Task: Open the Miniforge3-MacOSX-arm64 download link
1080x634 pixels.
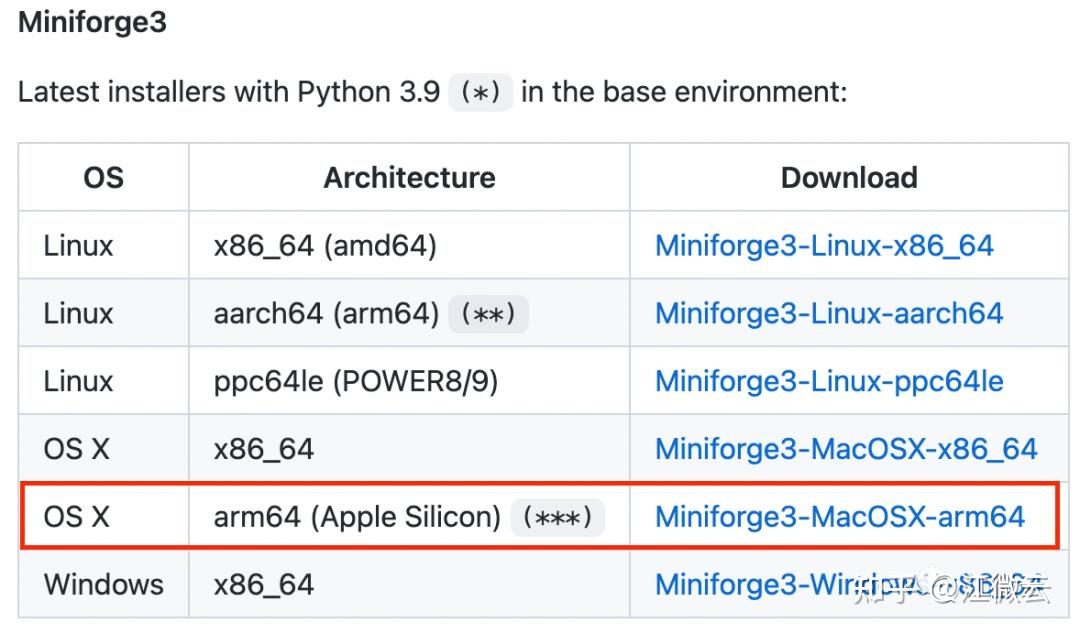Action: (x=840, y=517)
